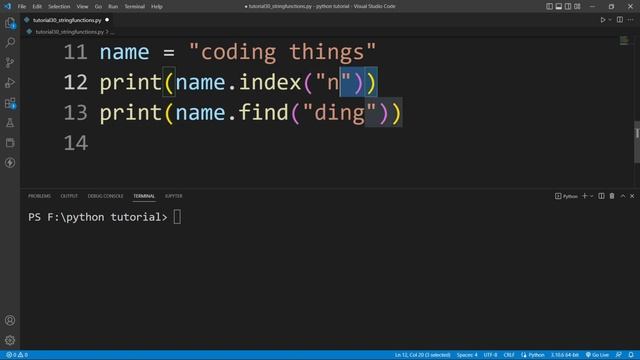Open the Run and Debug view

point(10,82)
